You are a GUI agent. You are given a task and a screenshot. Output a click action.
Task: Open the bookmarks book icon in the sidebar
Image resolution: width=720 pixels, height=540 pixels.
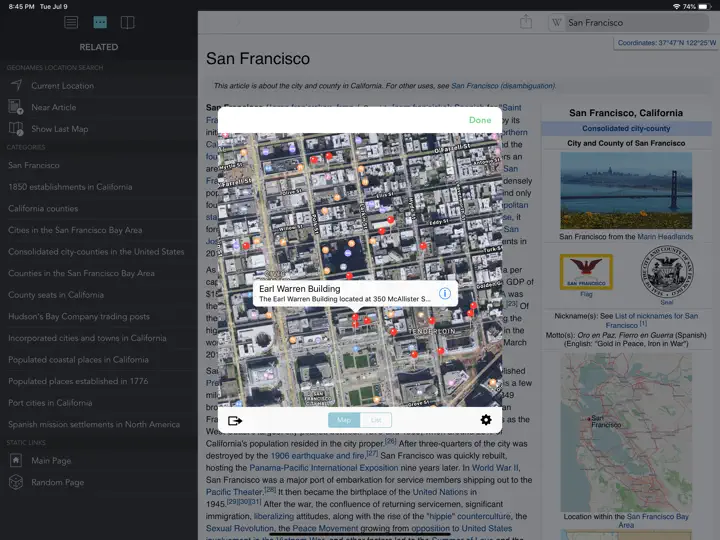pos(127,22)
